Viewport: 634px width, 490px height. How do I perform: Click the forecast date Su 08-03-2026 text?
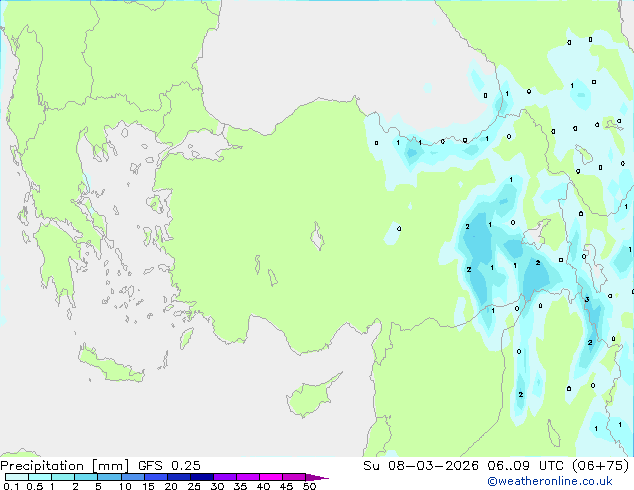tap(421, 466)
